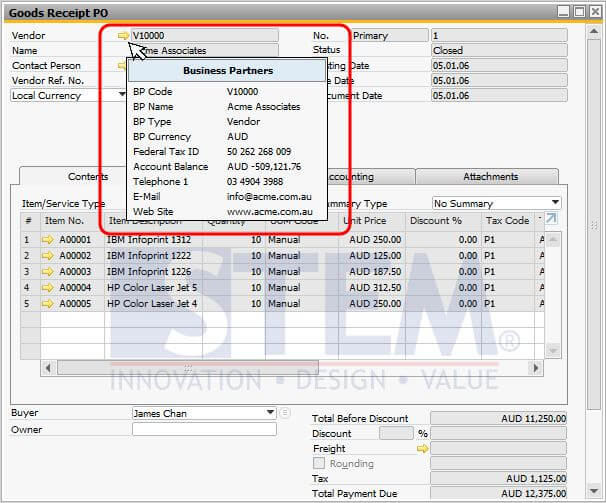This screenshot has width=606, height=503.
Task: Click the Freight amount field
Action: tap(499, 448)
